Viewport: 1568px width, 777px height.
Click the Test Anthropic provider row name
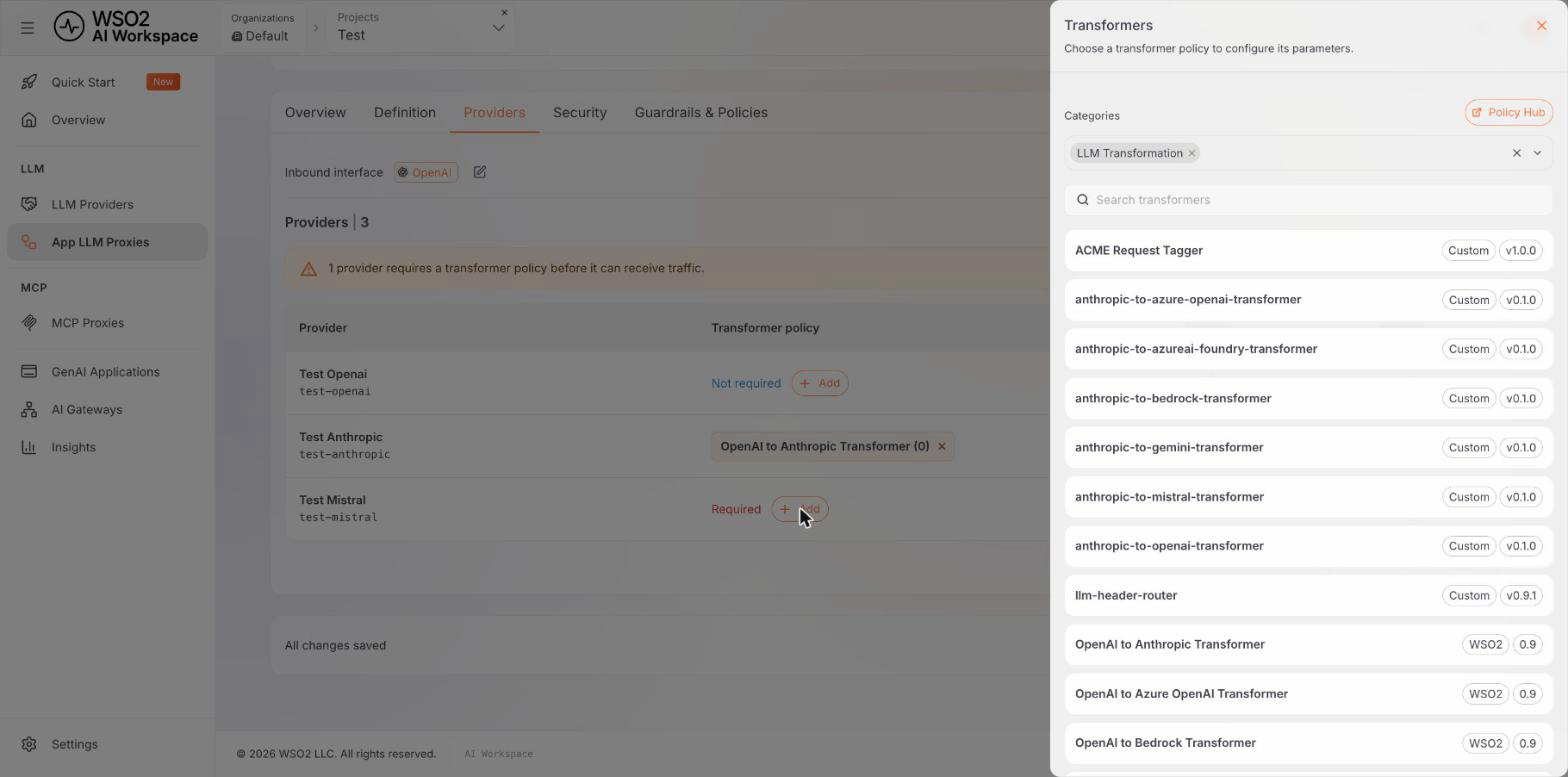point(341,437)
